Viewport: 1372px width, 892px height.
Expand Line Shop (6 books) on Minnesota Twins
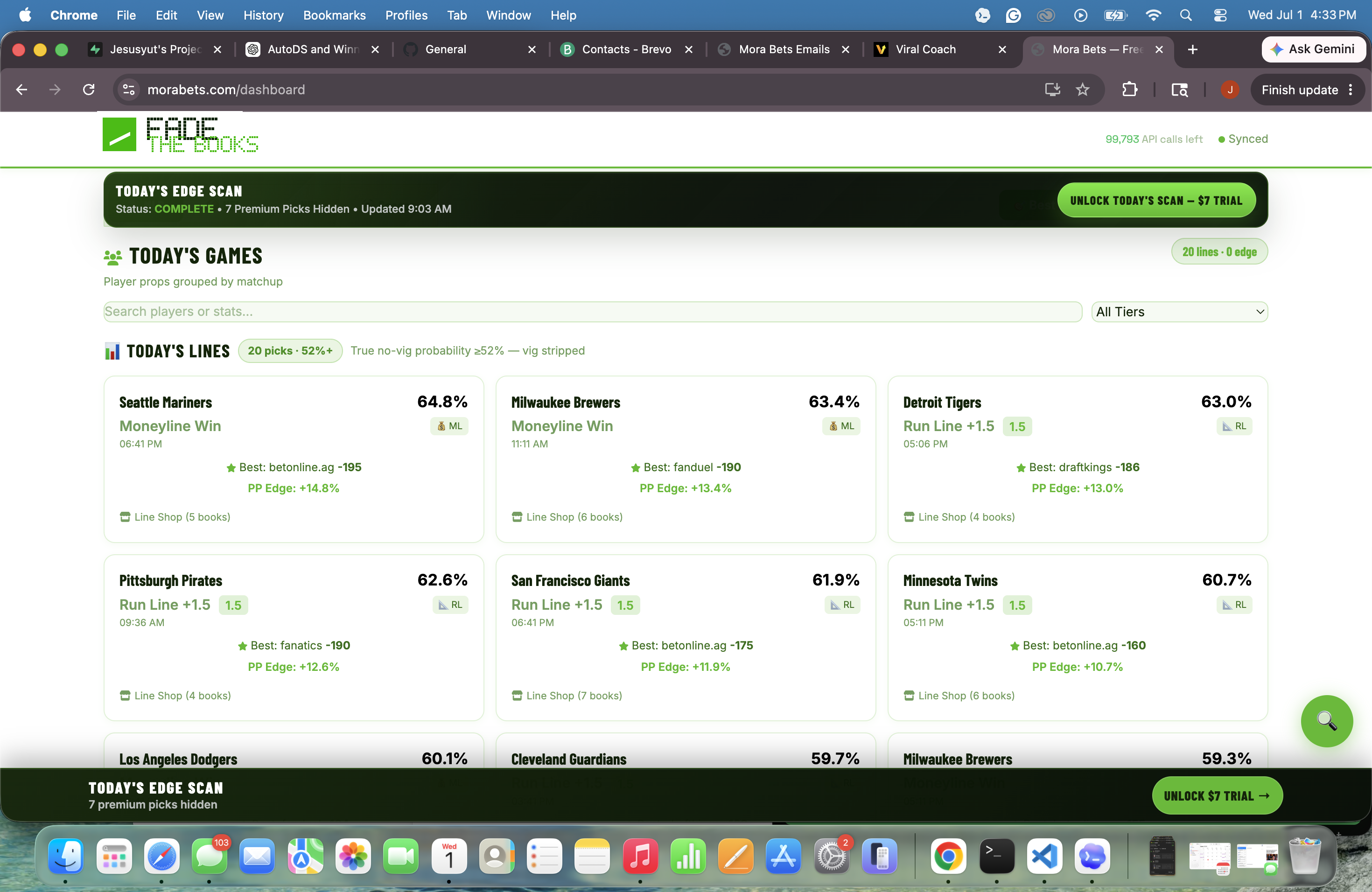pyautogui.click(x=959, y=696)
